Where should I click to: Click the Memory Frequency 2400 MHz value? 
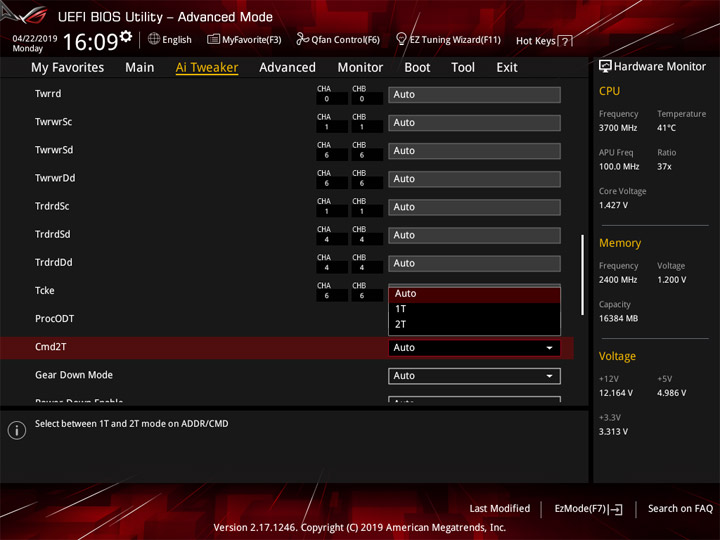(x=618, y=280)
